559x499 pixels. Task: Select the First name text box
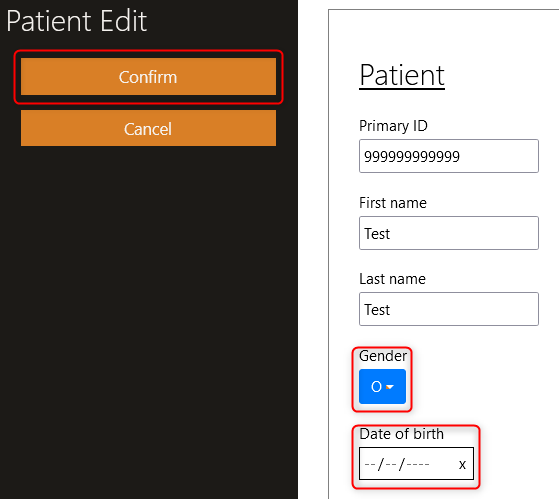pyautogui.click(x=449, y=233)
